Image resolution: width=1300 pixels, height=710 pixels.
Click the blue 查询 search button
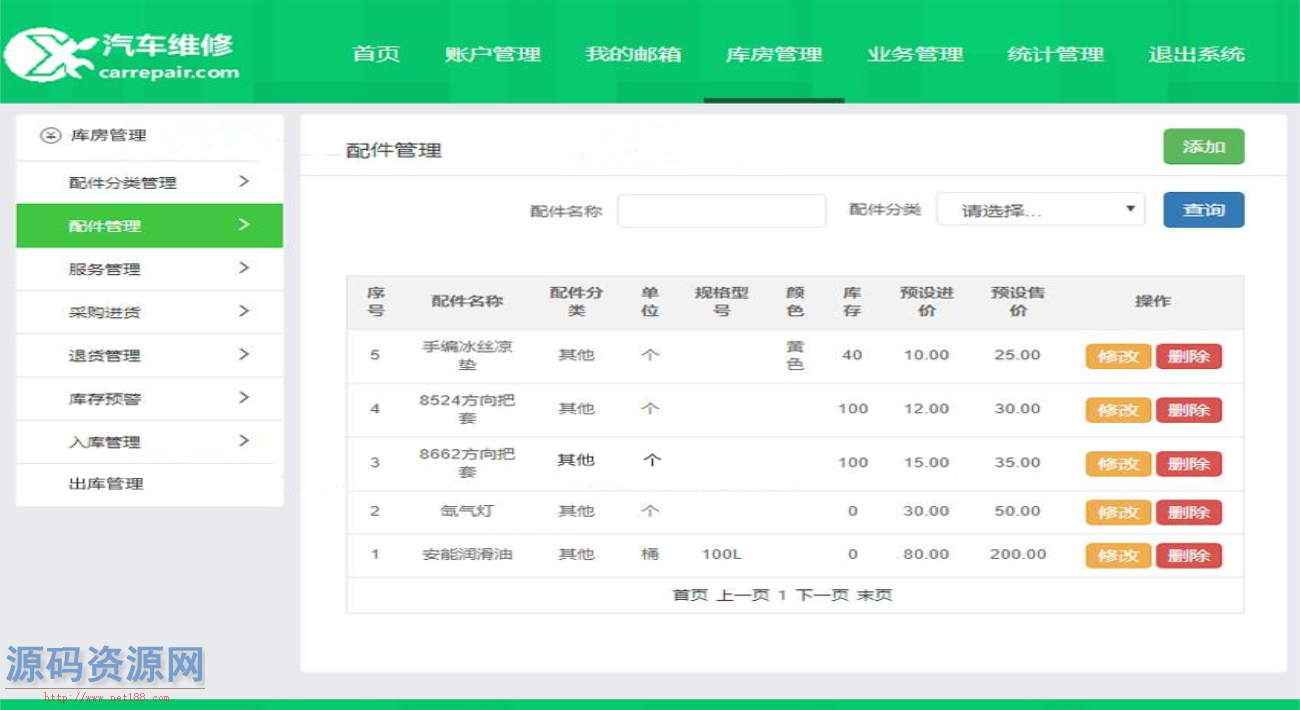coord(1203,210)
